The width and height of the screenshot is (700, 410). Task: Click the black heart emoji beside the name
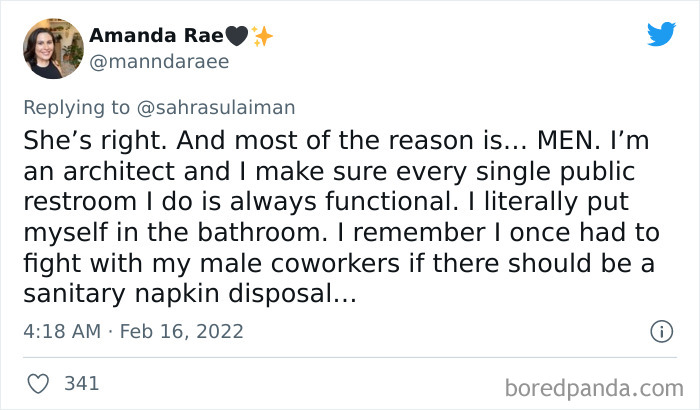pyautogui.click(x=235, y=36)
